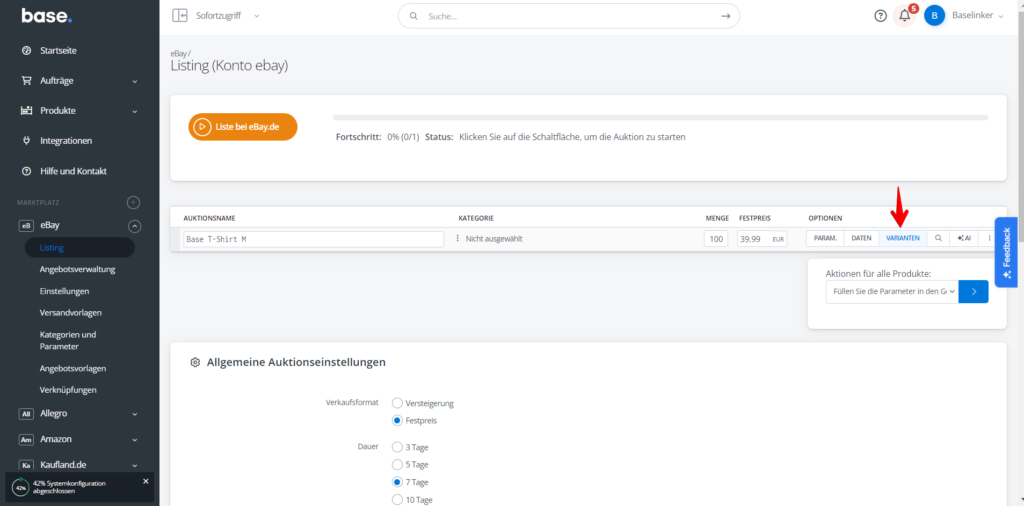Click the Auktionsname field Base T-Shirt M
Image resolution: width=1024 pixels, height=506 pixels.
point(313,240)
